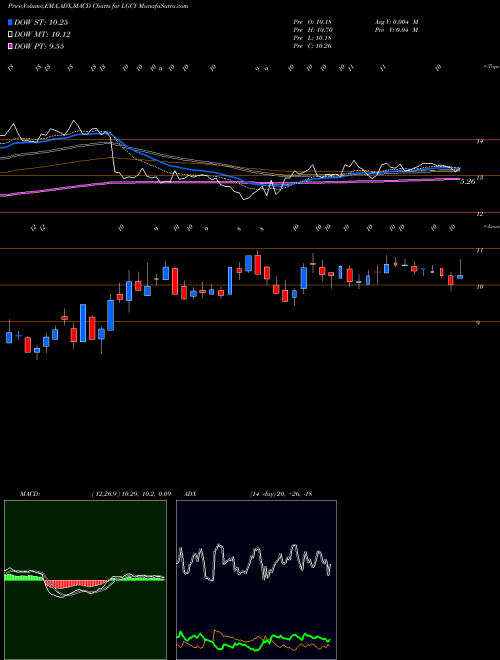Screen dimensions: 500x660
Task: Click the '13' price axis label
Action: 479,178
